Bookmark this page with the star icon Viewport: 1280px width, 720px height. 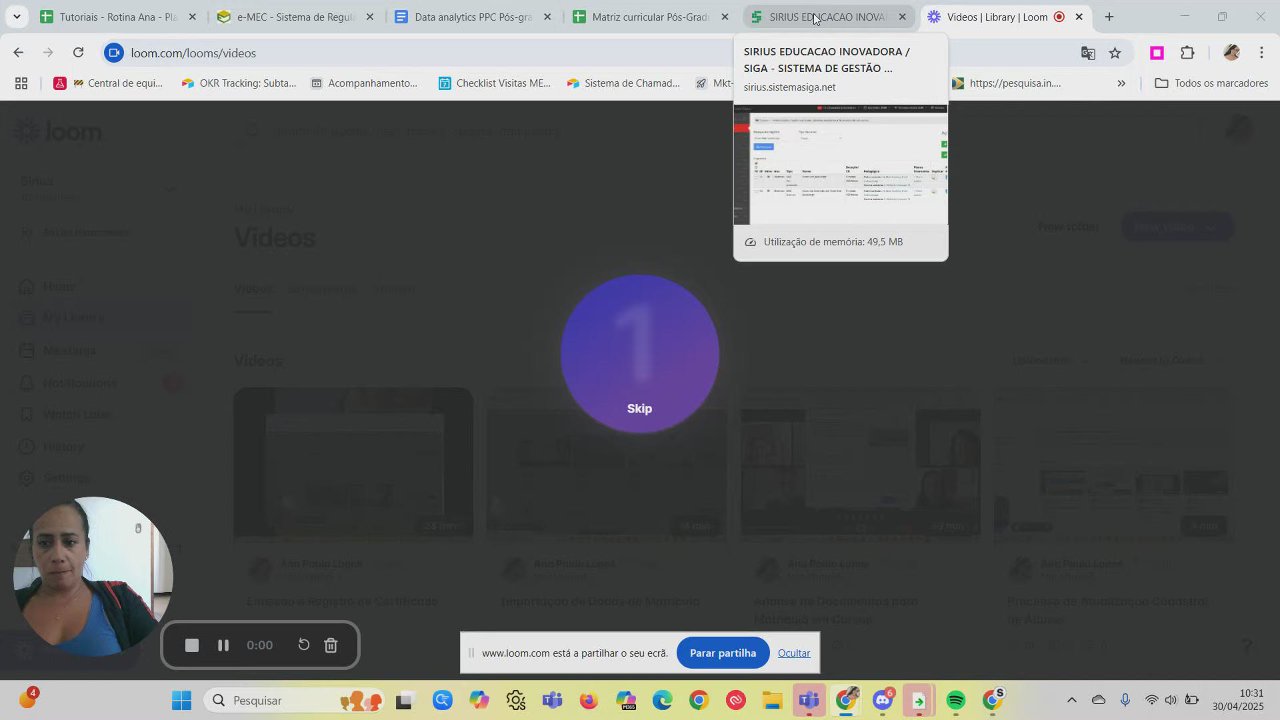click(x=1115, y=53)
